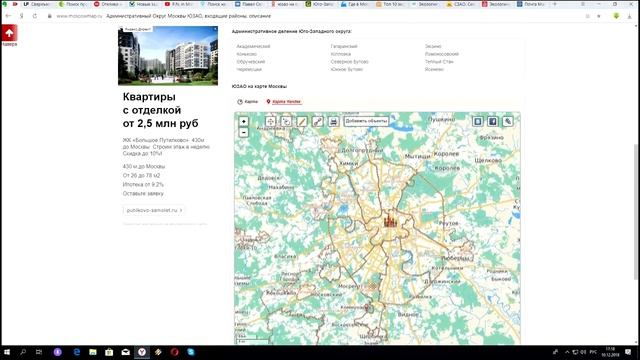
Task: Open the 'Северное Бутово' district link
Action: click(349, 62)
